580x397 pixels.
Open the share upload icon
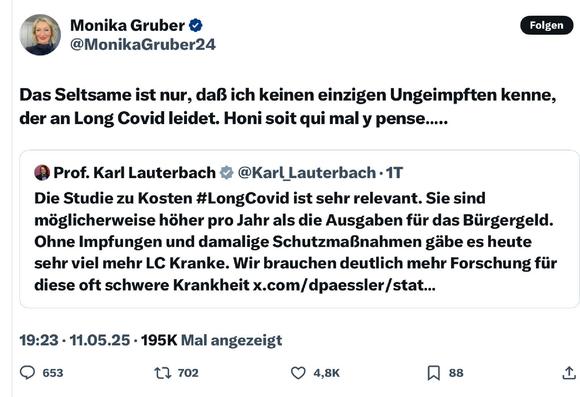click(569, 373)
